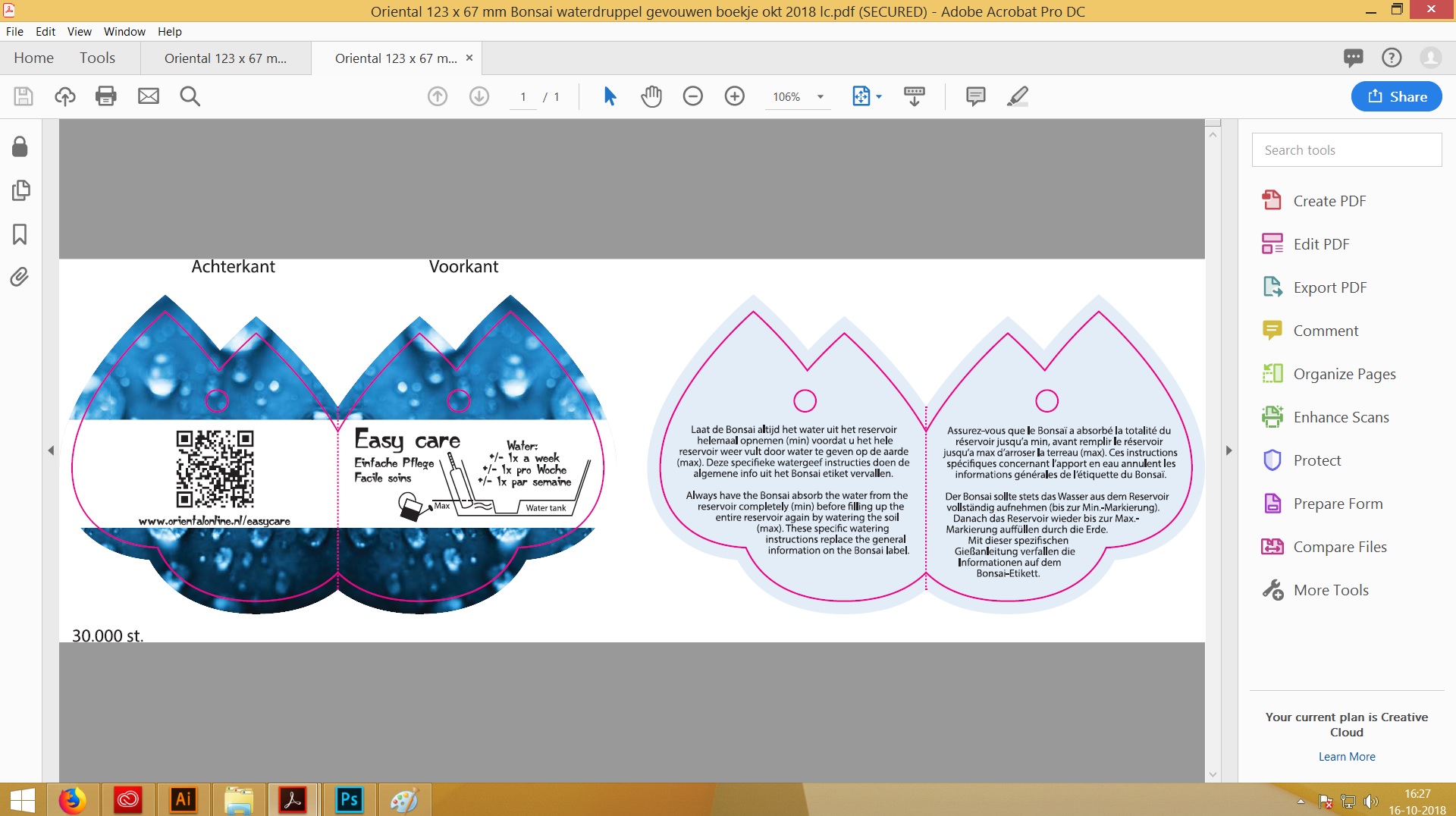Viewport: 1456px width, 816px height.
Task: Switch to Adobe Illustrator on taskbar
Action: point(184,800)
